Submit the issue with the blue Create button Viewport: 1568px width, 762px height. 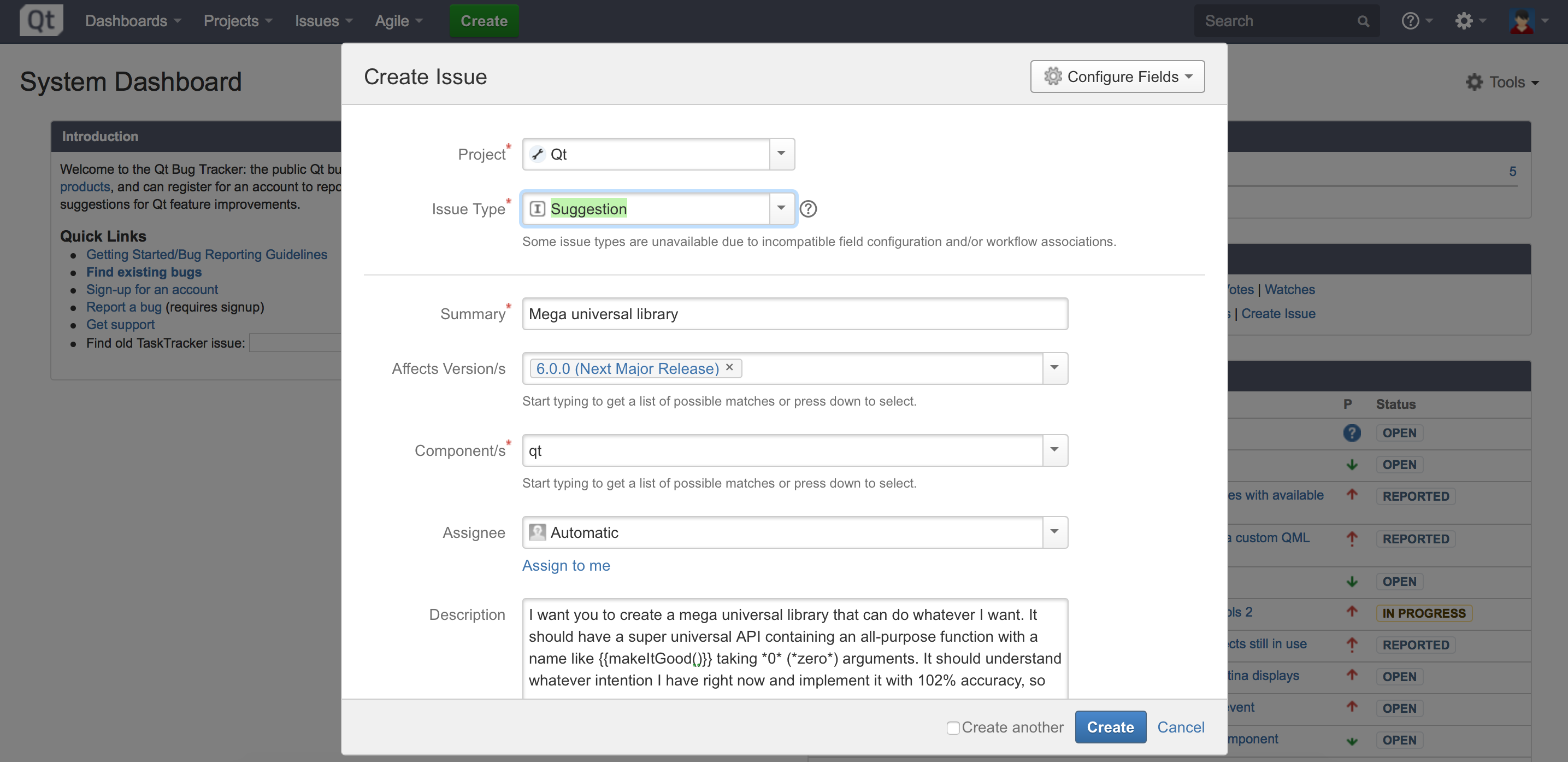pos(1110,726)
